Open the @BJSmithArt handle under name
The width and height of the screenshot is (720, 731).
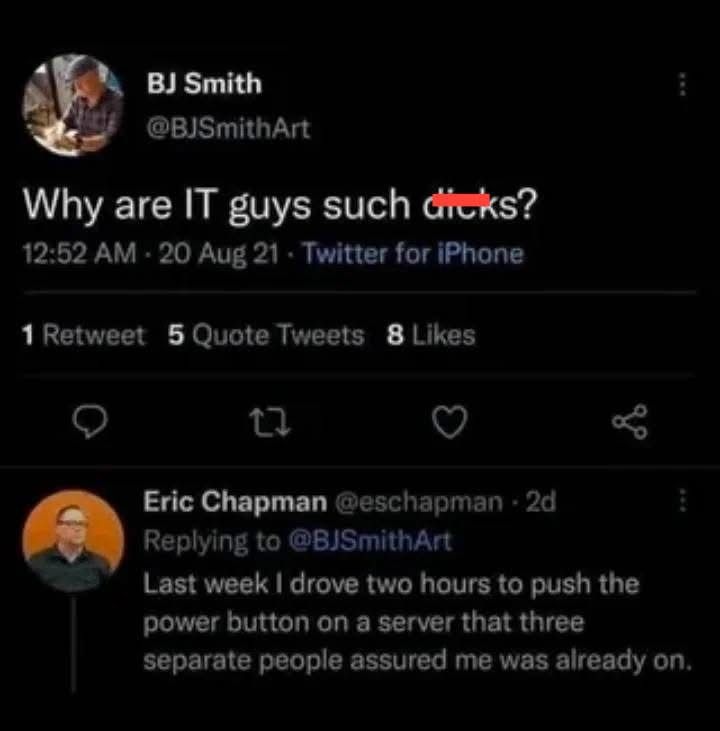tap(228, 128)
